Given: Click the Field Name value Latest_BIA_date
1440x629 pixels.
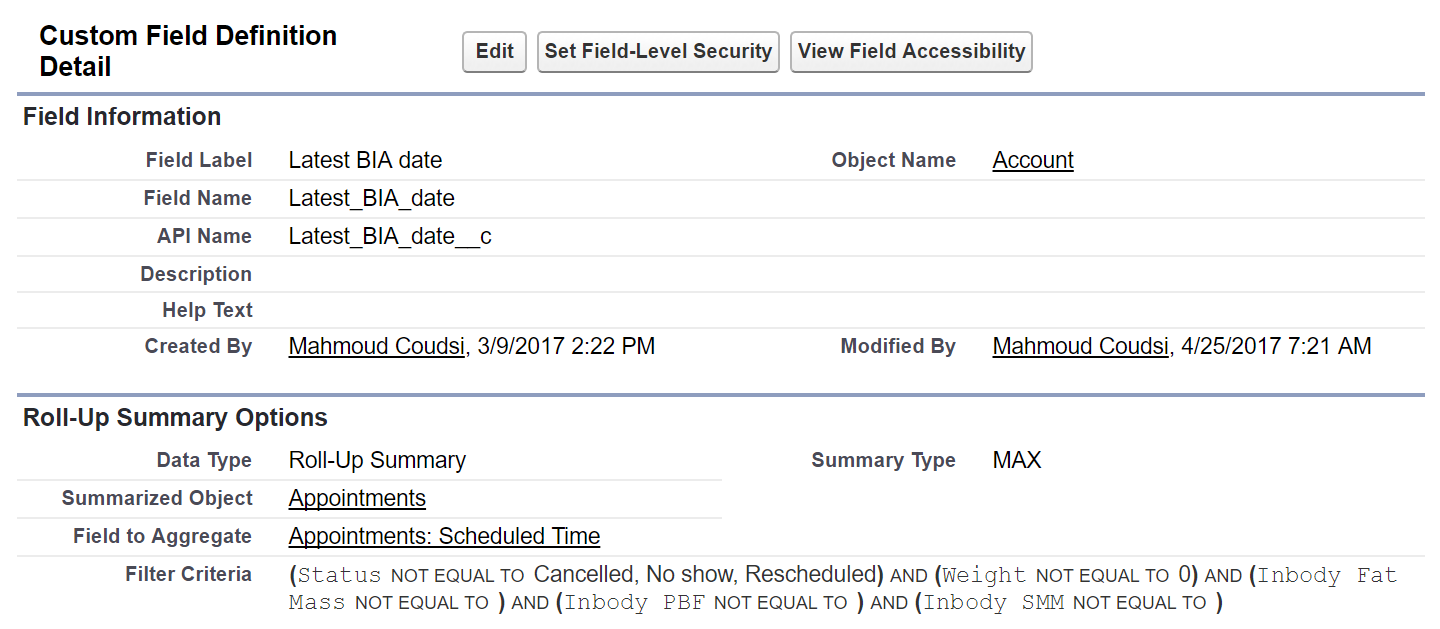Looking at the screenshot, I should coord(371,198).
